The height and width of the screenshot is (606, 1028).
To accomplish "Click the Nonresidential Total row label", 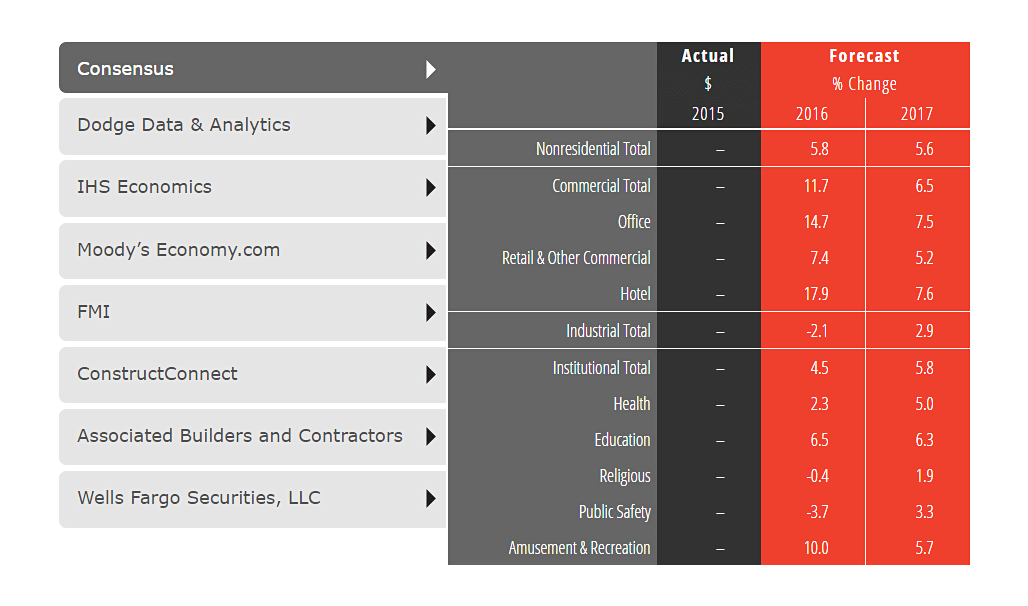I will pos(594,148).
